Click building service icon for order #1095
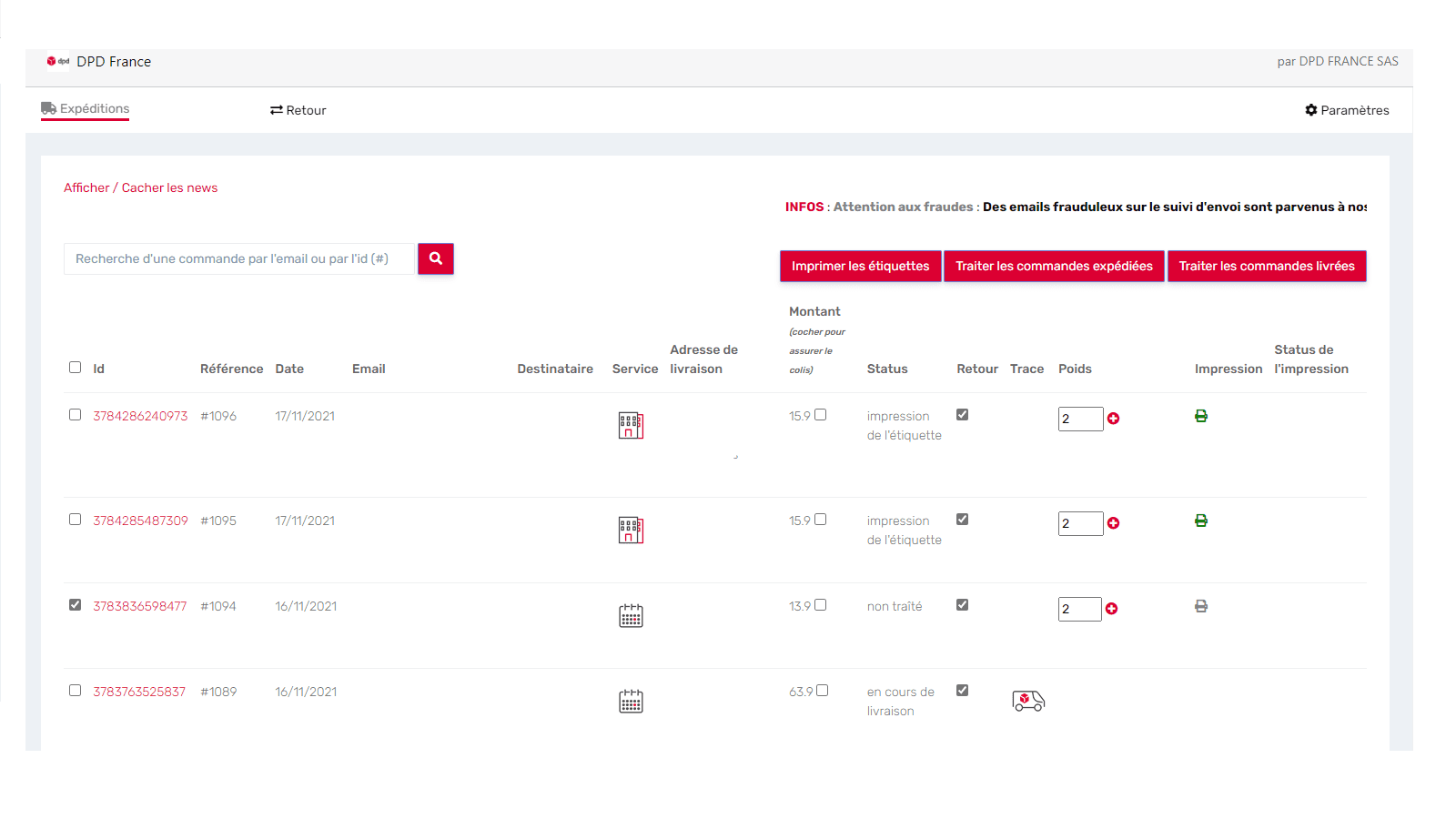The image size is (1456, 819). [631, 530]
